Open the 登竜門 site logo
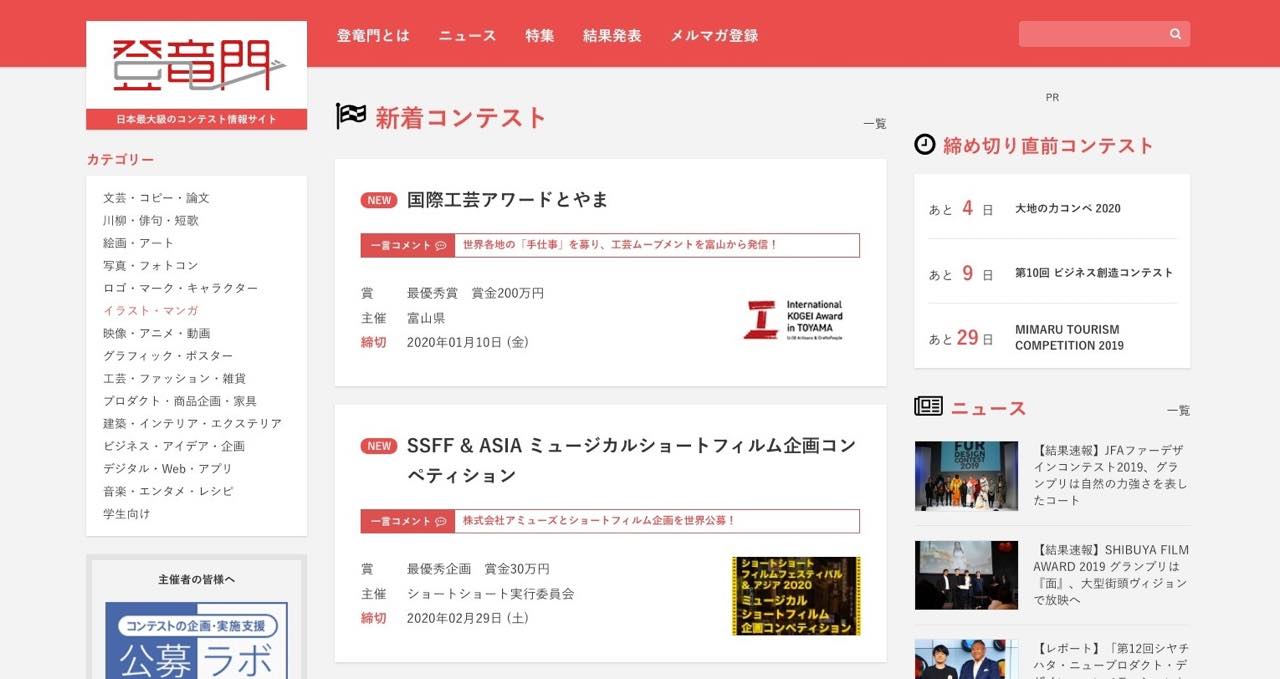The height and width of the screenshot is (679, 1280). (196, 65)
